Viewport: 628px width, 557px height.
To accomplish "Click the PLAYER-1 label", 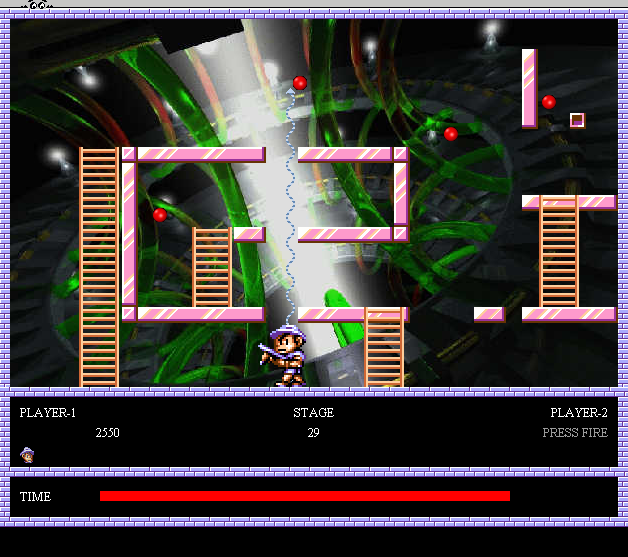I will pos(48,412).
